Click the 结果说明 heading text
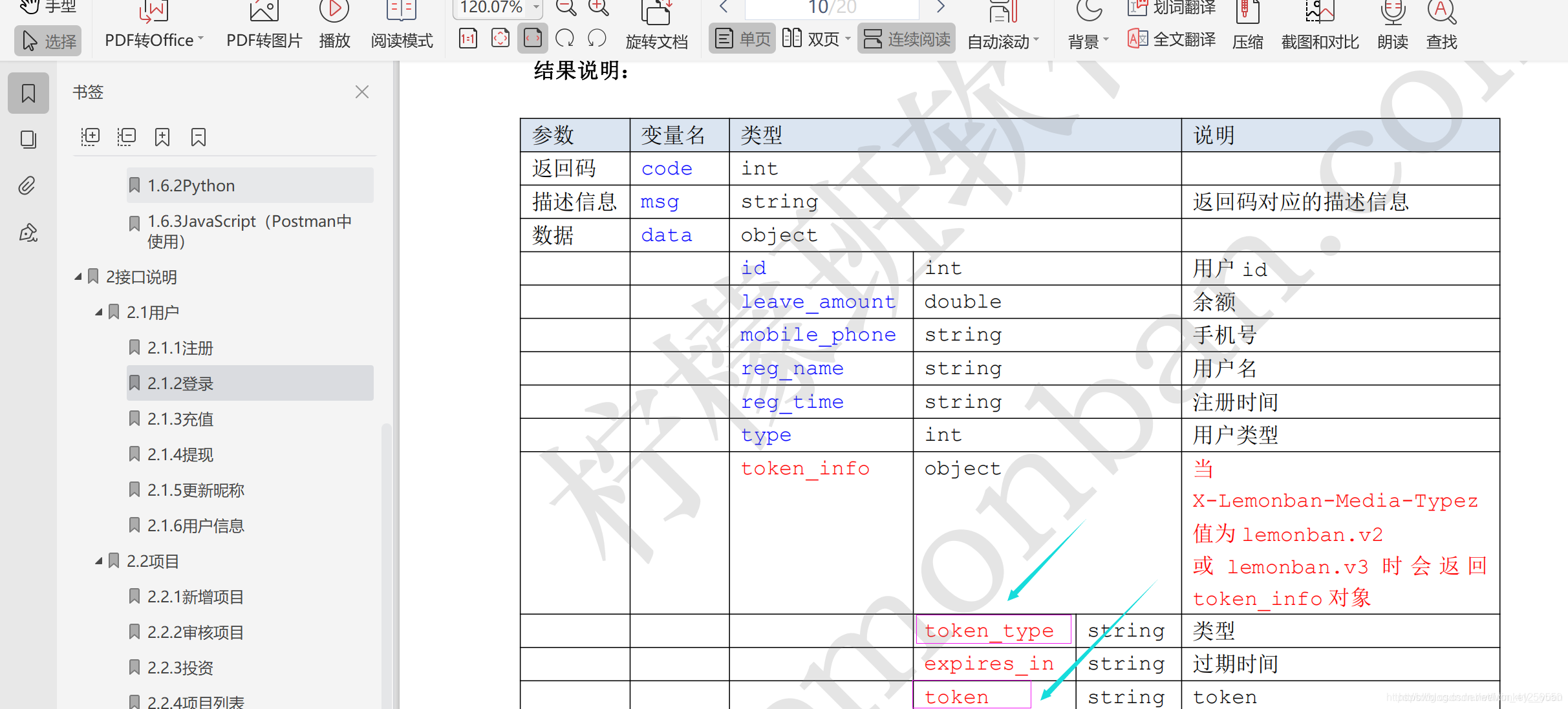This screenshot has width=1568, height=709. point(581,70)
